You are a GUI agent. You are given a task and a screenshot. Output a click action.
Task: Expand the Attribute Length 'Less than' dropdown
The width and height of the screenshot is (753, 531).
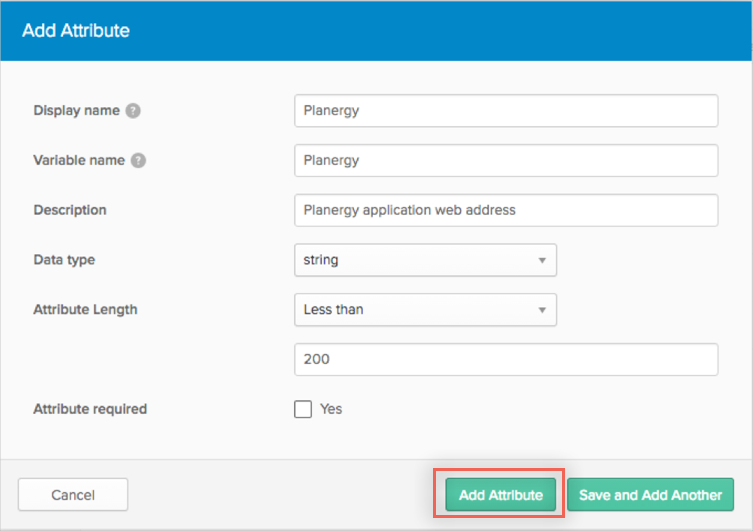click(x=425, y=310)
